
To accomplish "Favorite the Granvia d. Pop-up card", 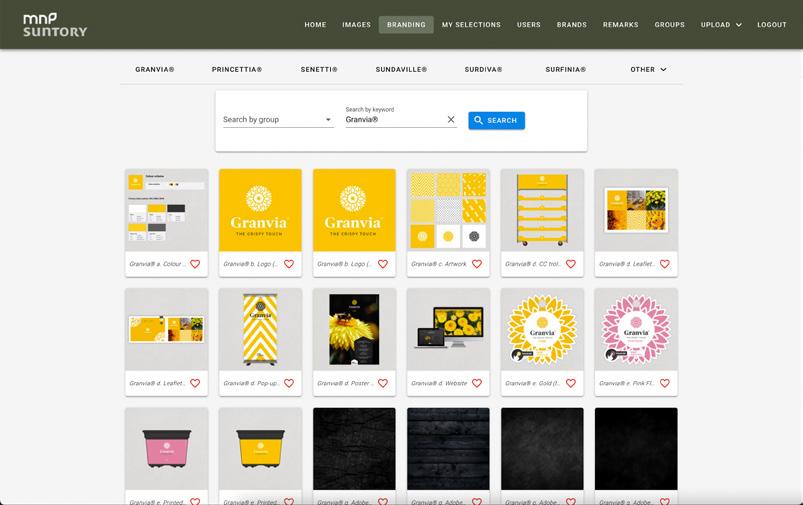I will (x=289, y=383).
